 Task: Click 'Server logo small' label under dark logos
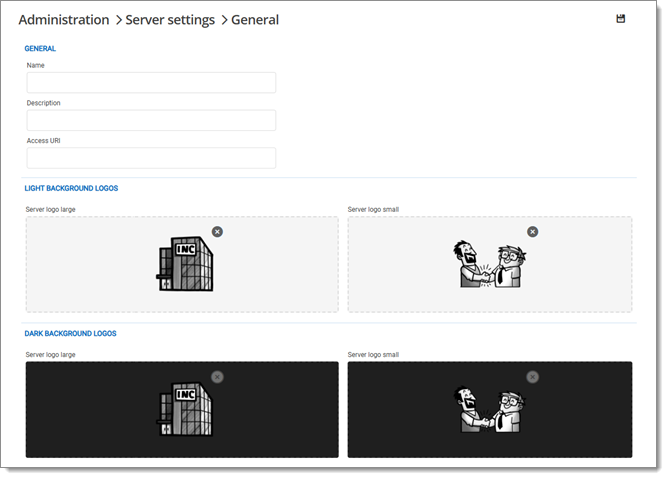tap(373, 355)
